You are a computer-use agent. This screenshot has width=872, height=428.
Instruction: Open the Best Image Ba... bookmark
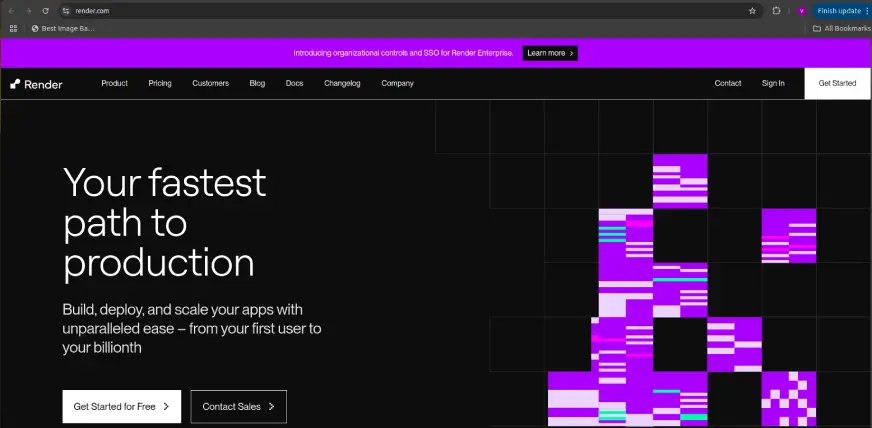pos(63,28)
